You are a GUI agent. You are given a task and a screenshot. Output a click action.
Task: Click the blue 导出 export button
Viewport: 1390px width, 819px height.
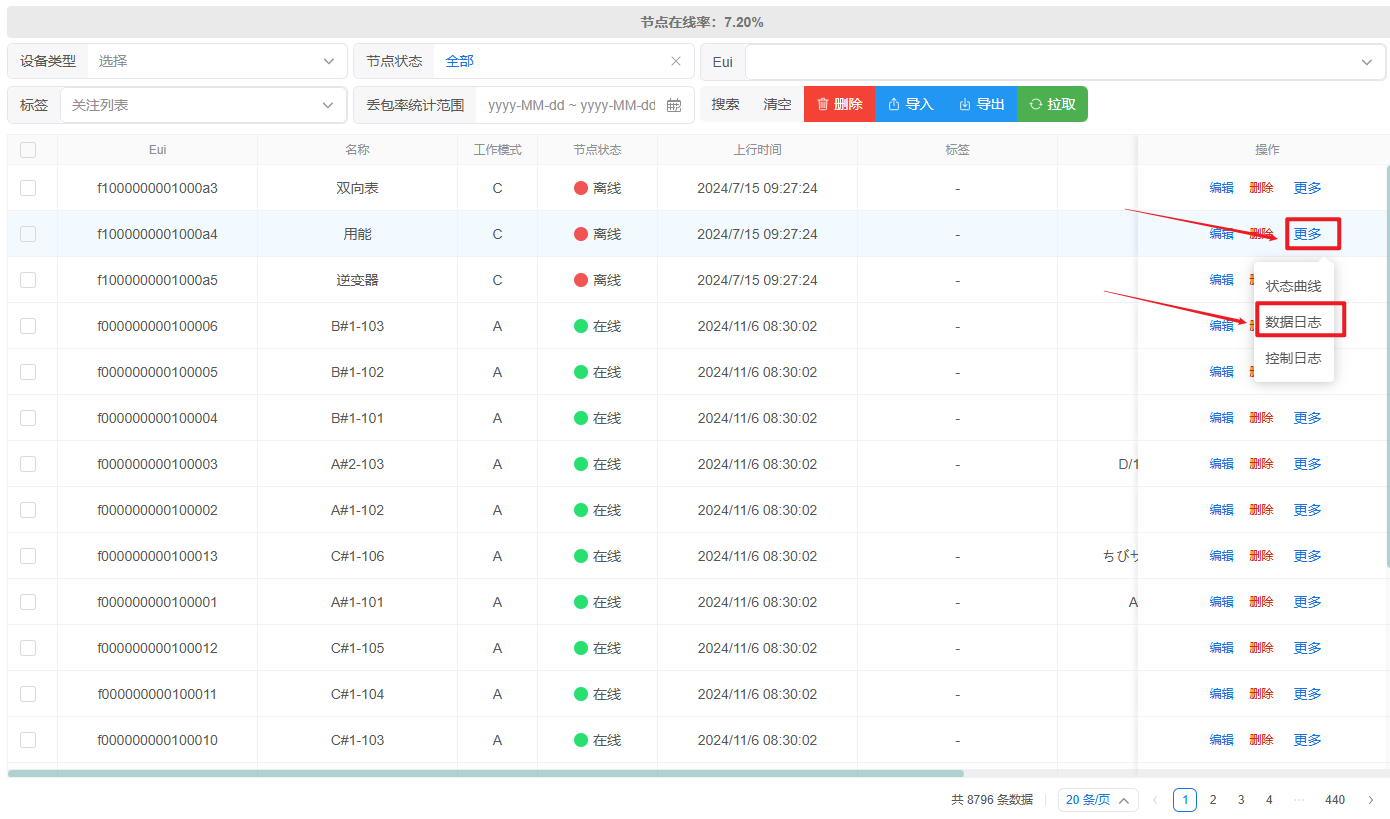pos(981,104)
